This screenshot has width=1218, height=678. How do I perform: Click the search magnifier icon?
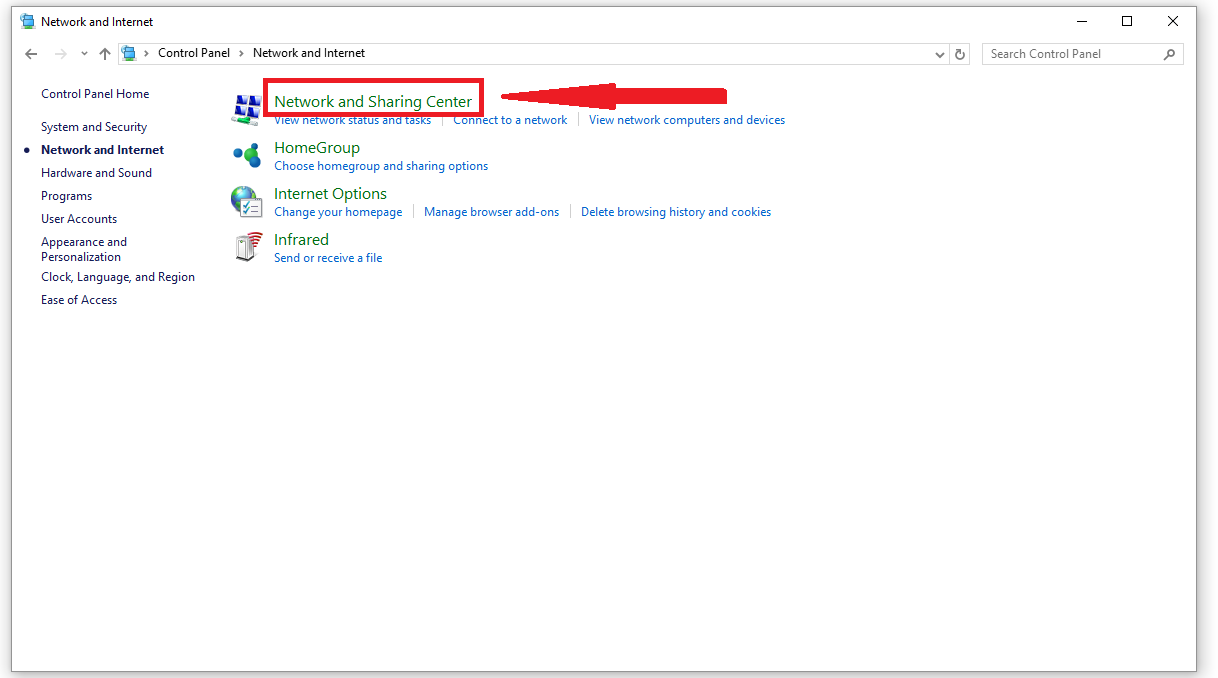(x=1169, y=54)
